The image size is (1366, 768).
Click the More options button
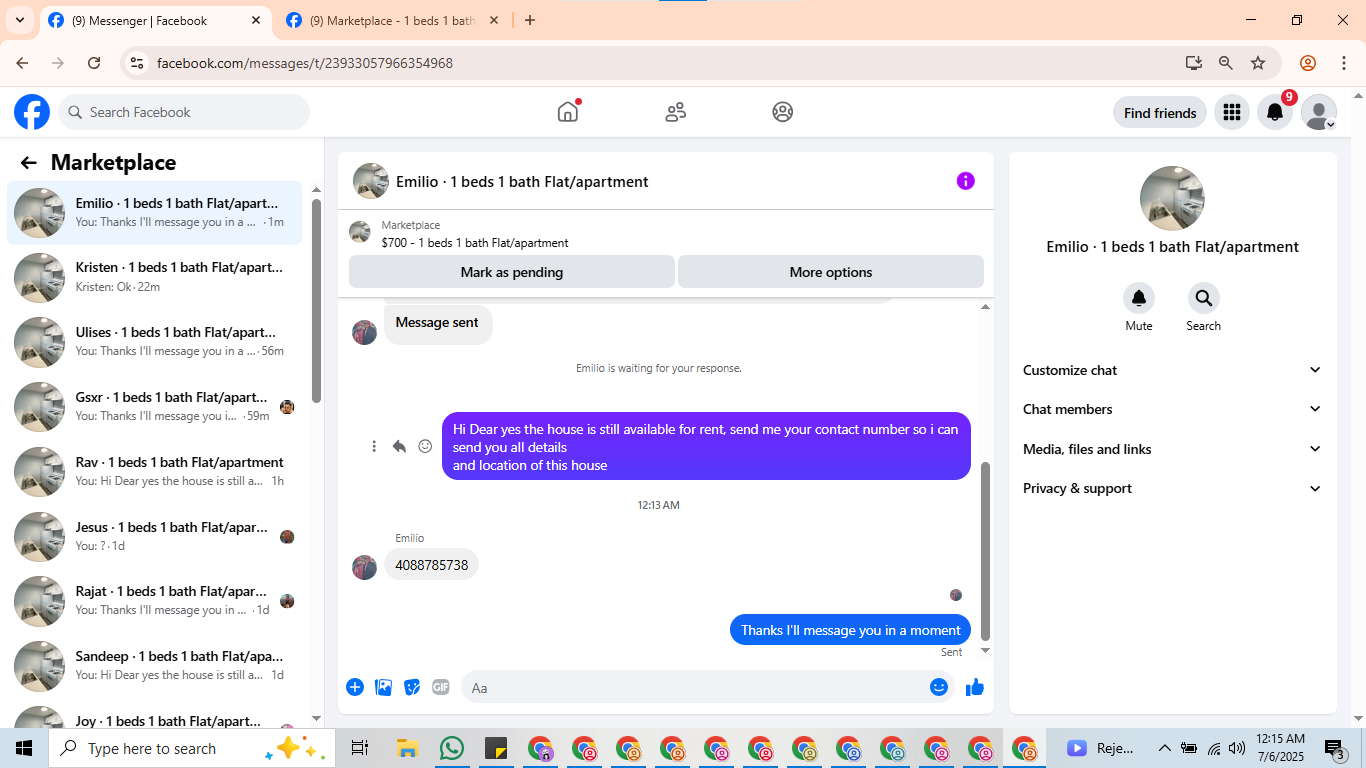(x=831, y=272)
